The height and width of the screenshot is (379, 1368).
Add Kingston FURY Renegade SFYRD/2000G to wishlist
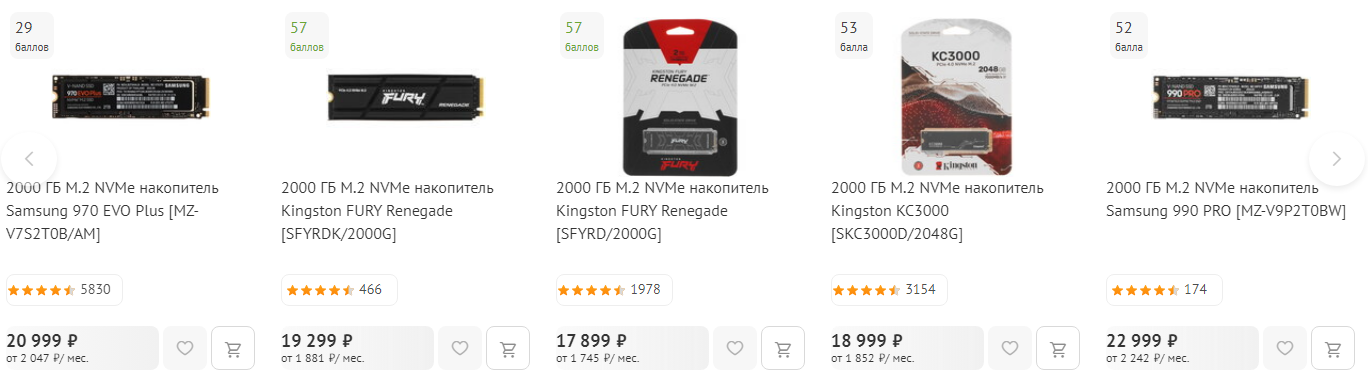(x=735, y=348)
